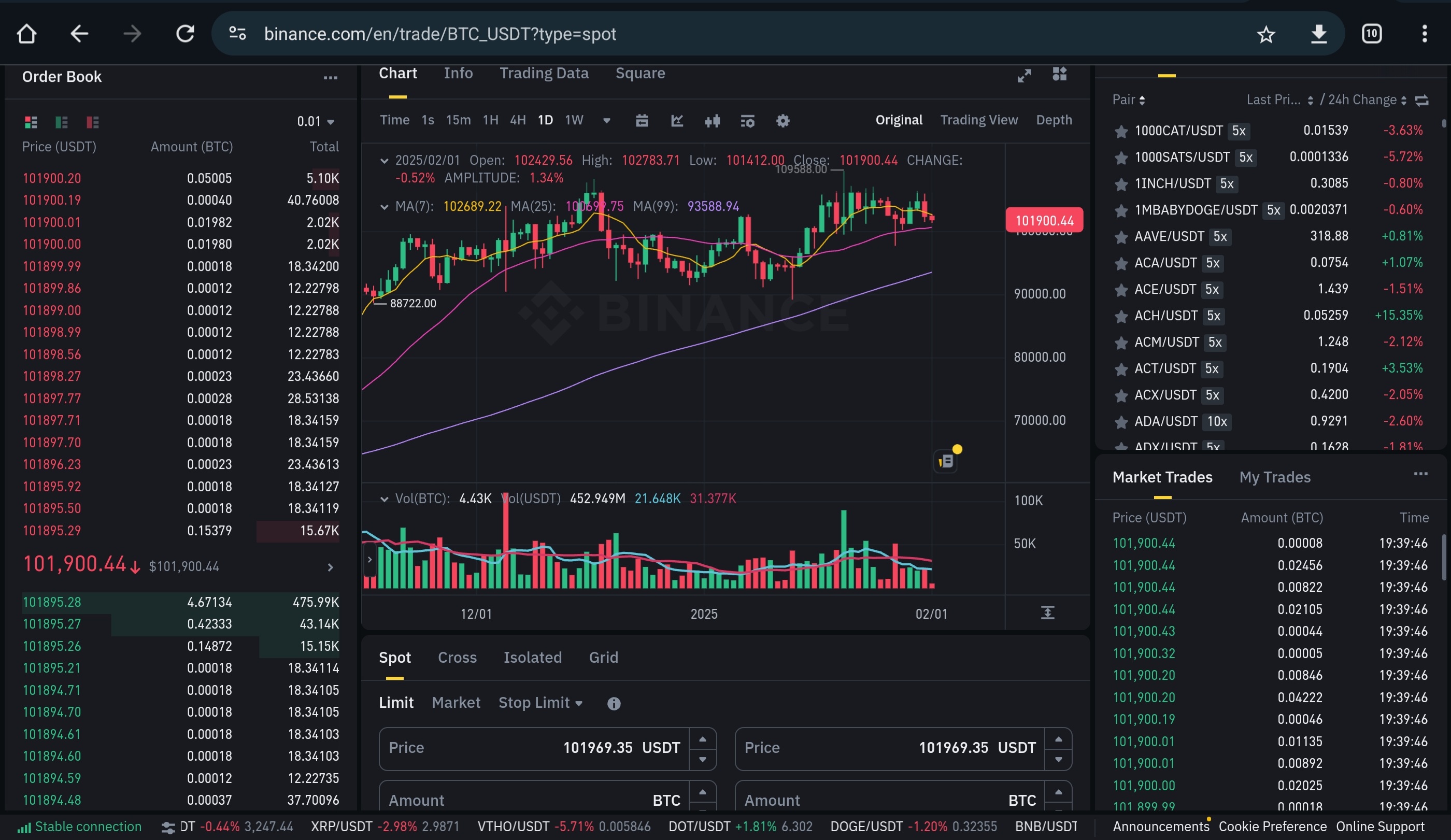Open chart settings gear icon

point(783,121)
